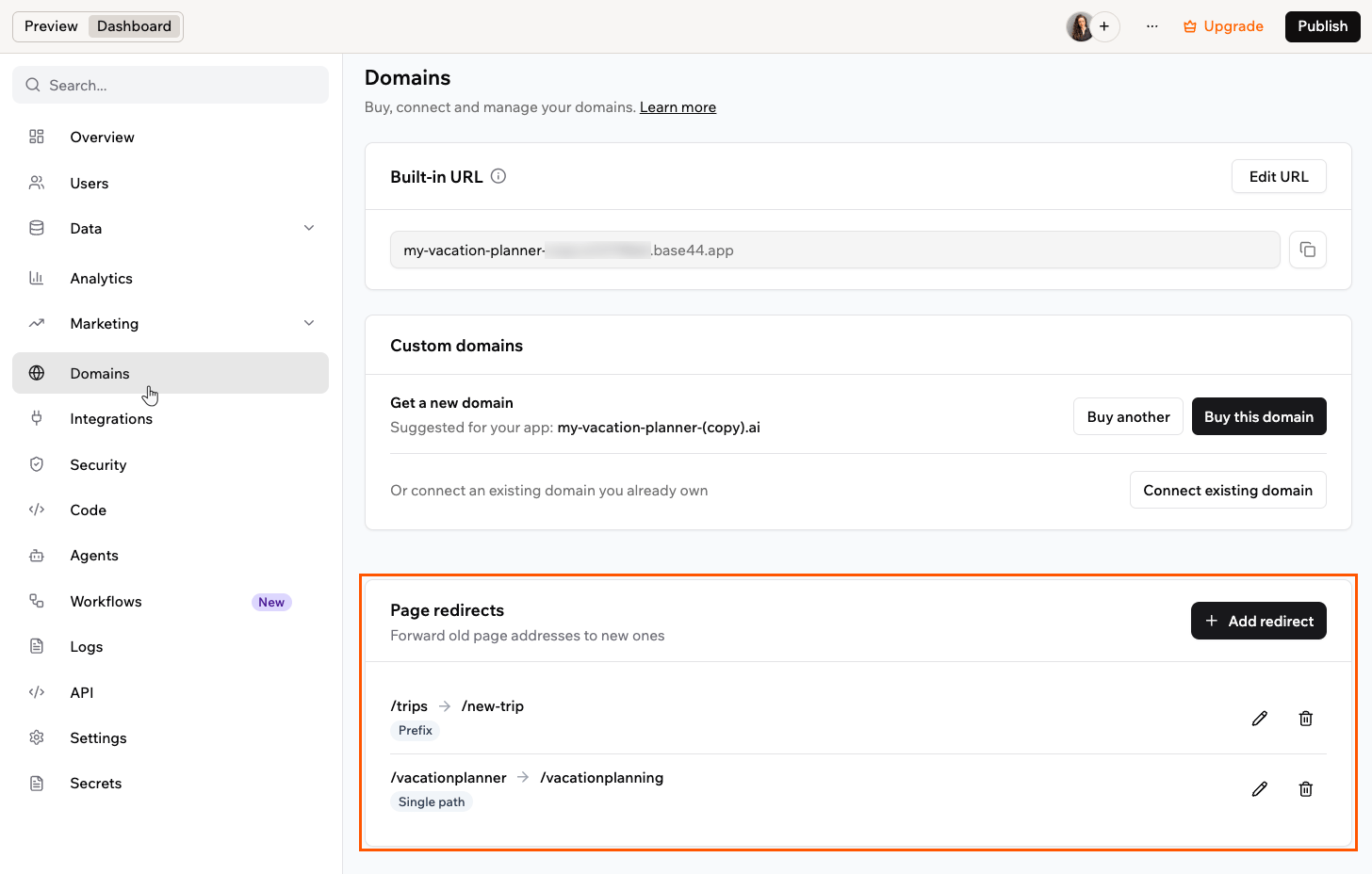Open Security in the sidebar
The height and width of the screenshot is (874, 1372).
[171, 464]
